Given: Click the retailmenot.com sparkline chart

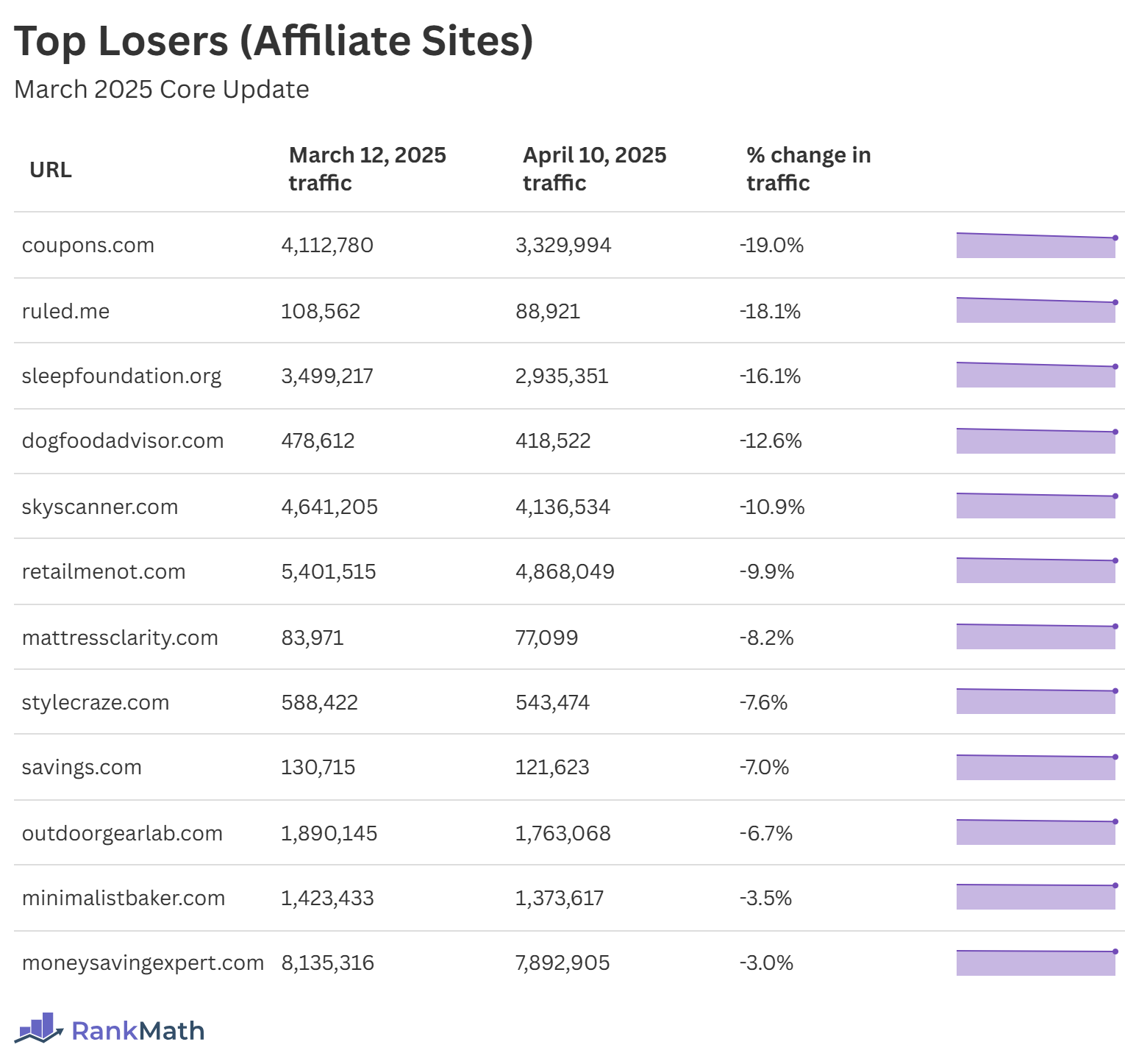Looking at the screenshot, I should [1037, 570].
